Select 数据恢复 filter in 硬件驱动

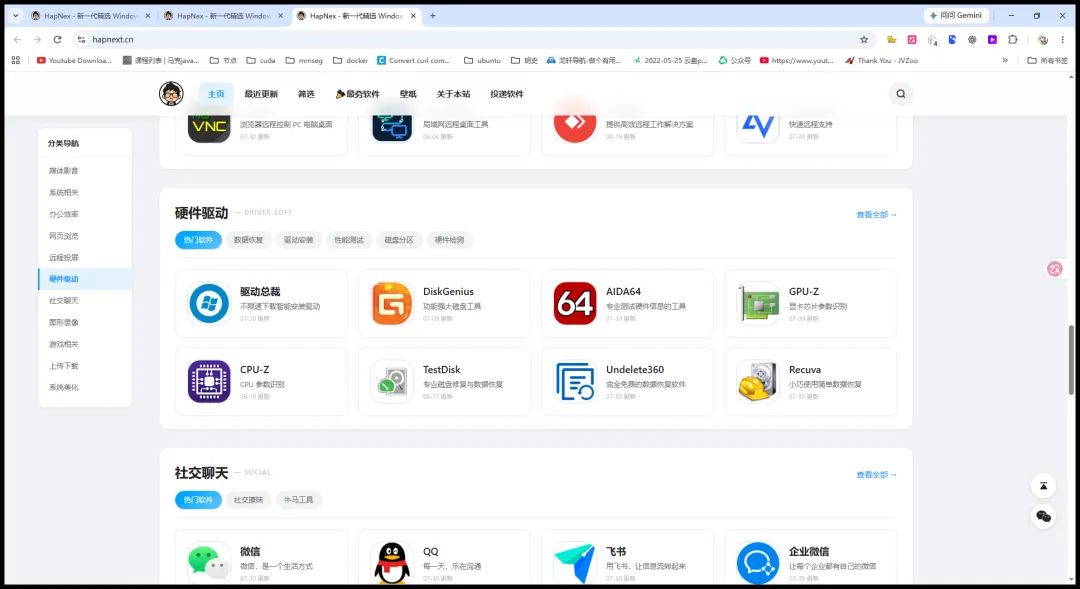point(248,240)
